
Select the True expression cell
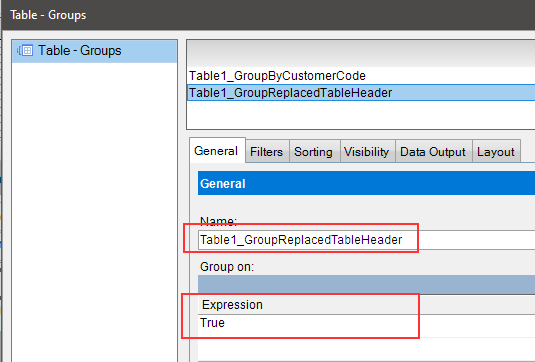pos(366,323)
